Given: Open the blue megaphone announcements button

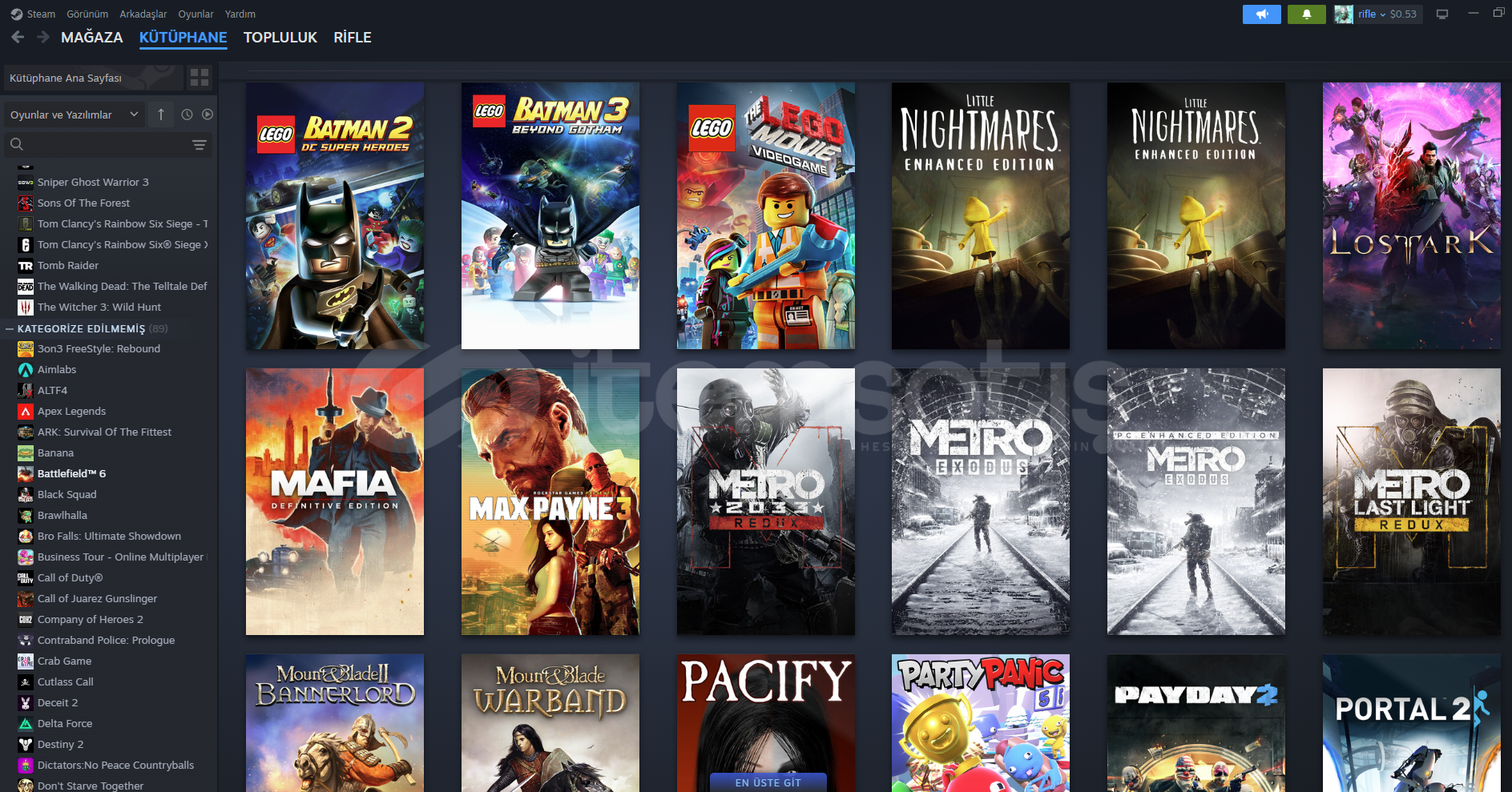Looking at the screenshot, I should (1262, 14).
